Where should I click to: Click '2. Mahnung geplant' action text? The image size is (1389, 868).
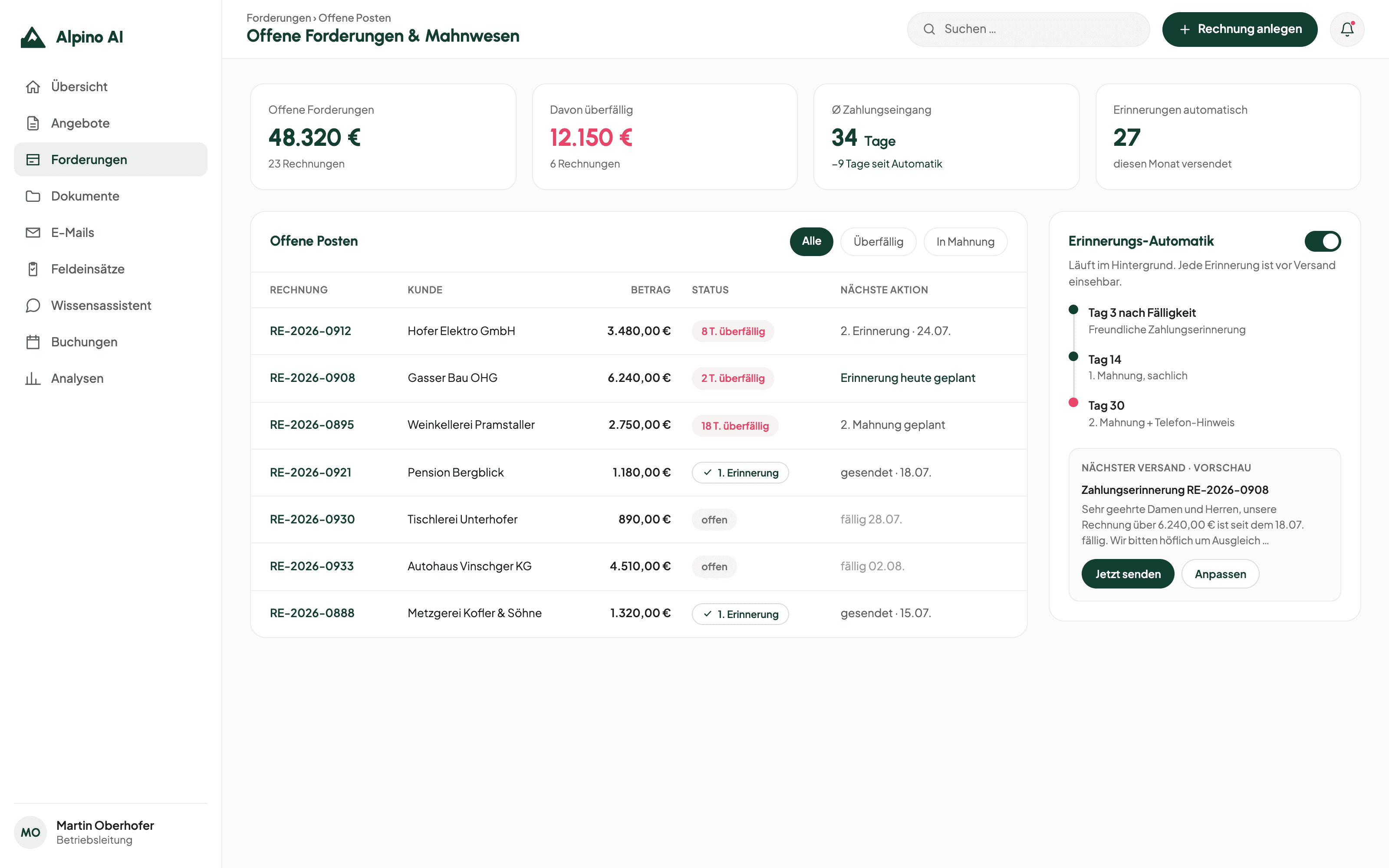pyautogui.click(x=892, y=425)
